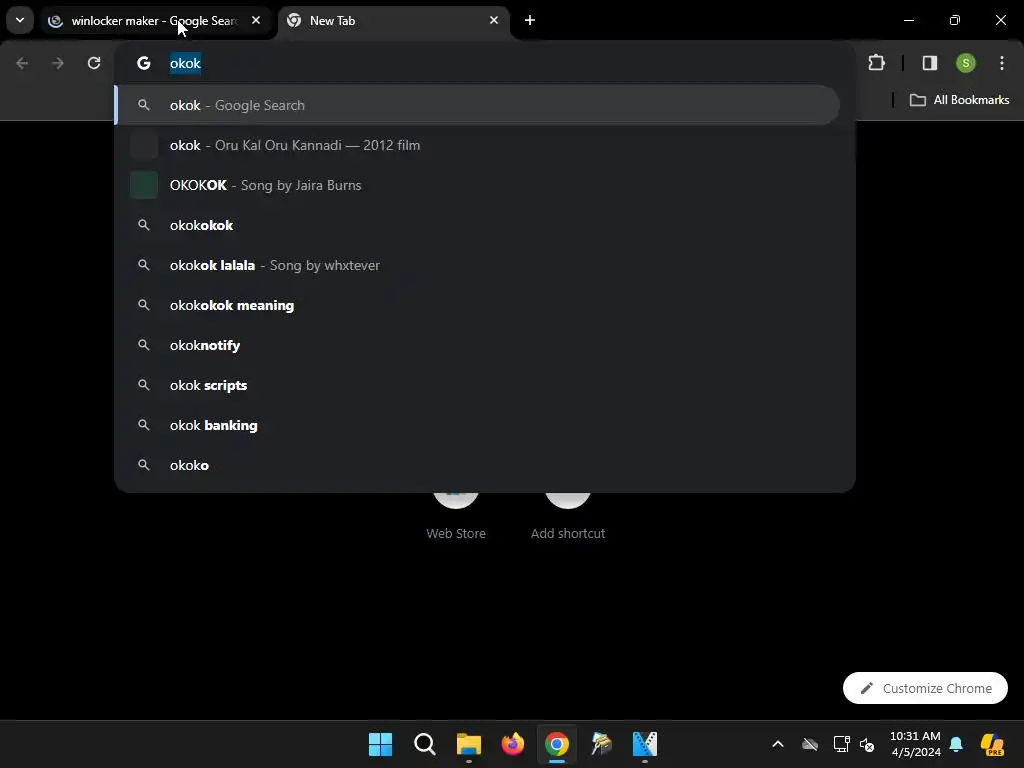Image resolution: width=1024 pixels, height=768 pixels.
Task: Choose okok - Google Search suggestion
Action: tap(477, 105)
